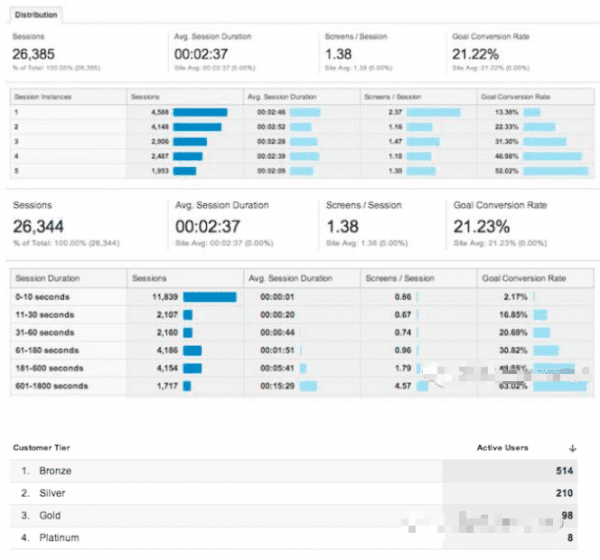Click the 1,717 sessions value

tap(167, 386)
